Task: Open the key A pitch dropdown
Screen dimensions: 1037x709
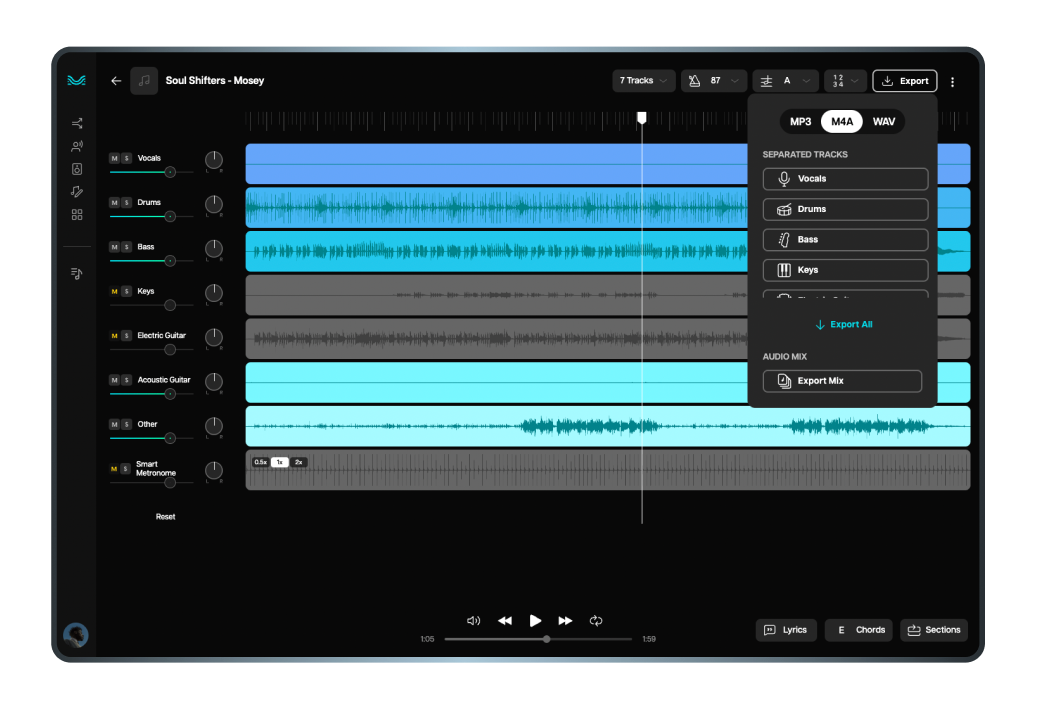Action: click(x=785, y=81)
